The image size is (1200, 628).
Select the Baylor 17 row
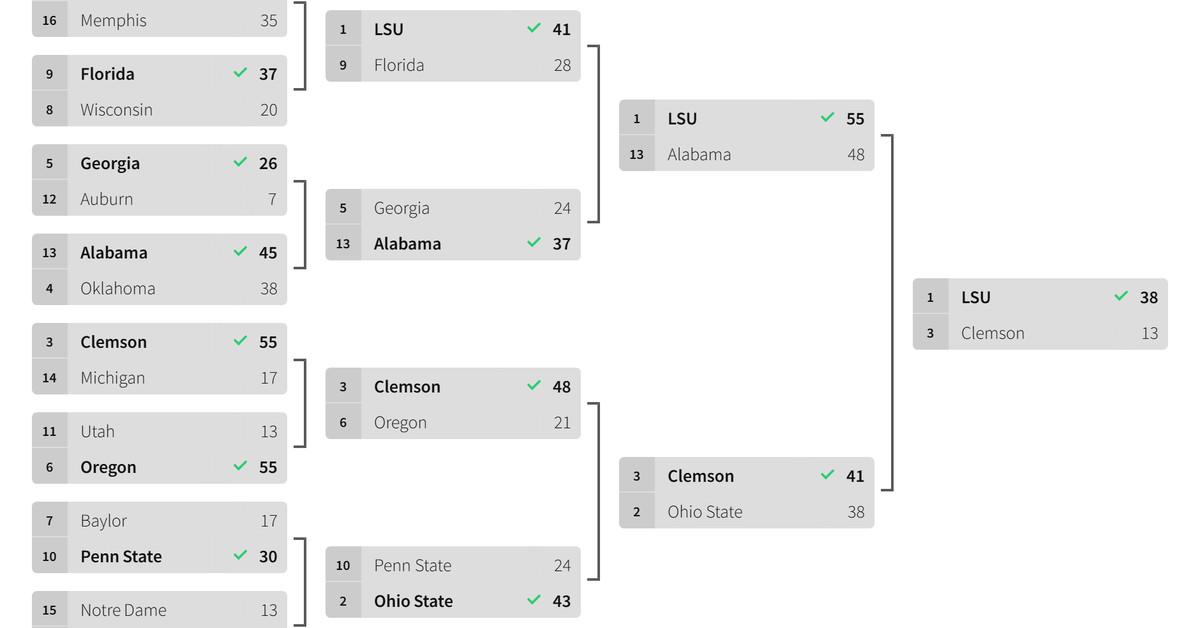[159, 520]
